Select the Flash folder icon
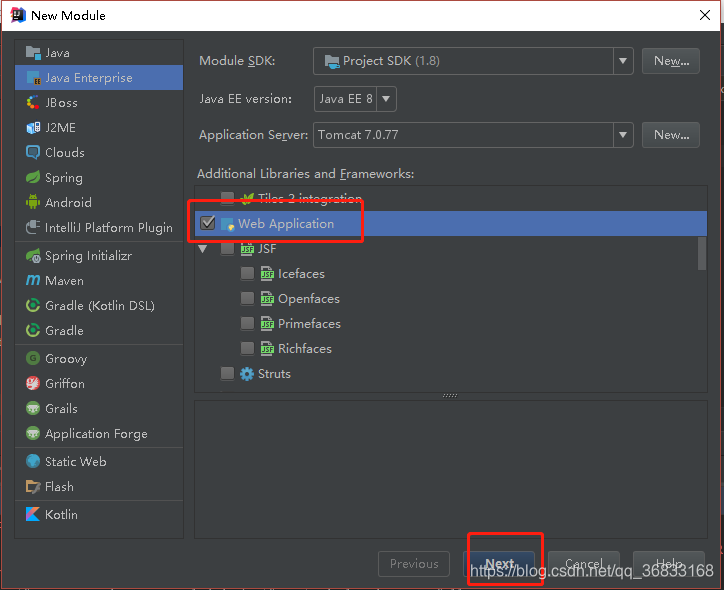 [x=33, y=486]
